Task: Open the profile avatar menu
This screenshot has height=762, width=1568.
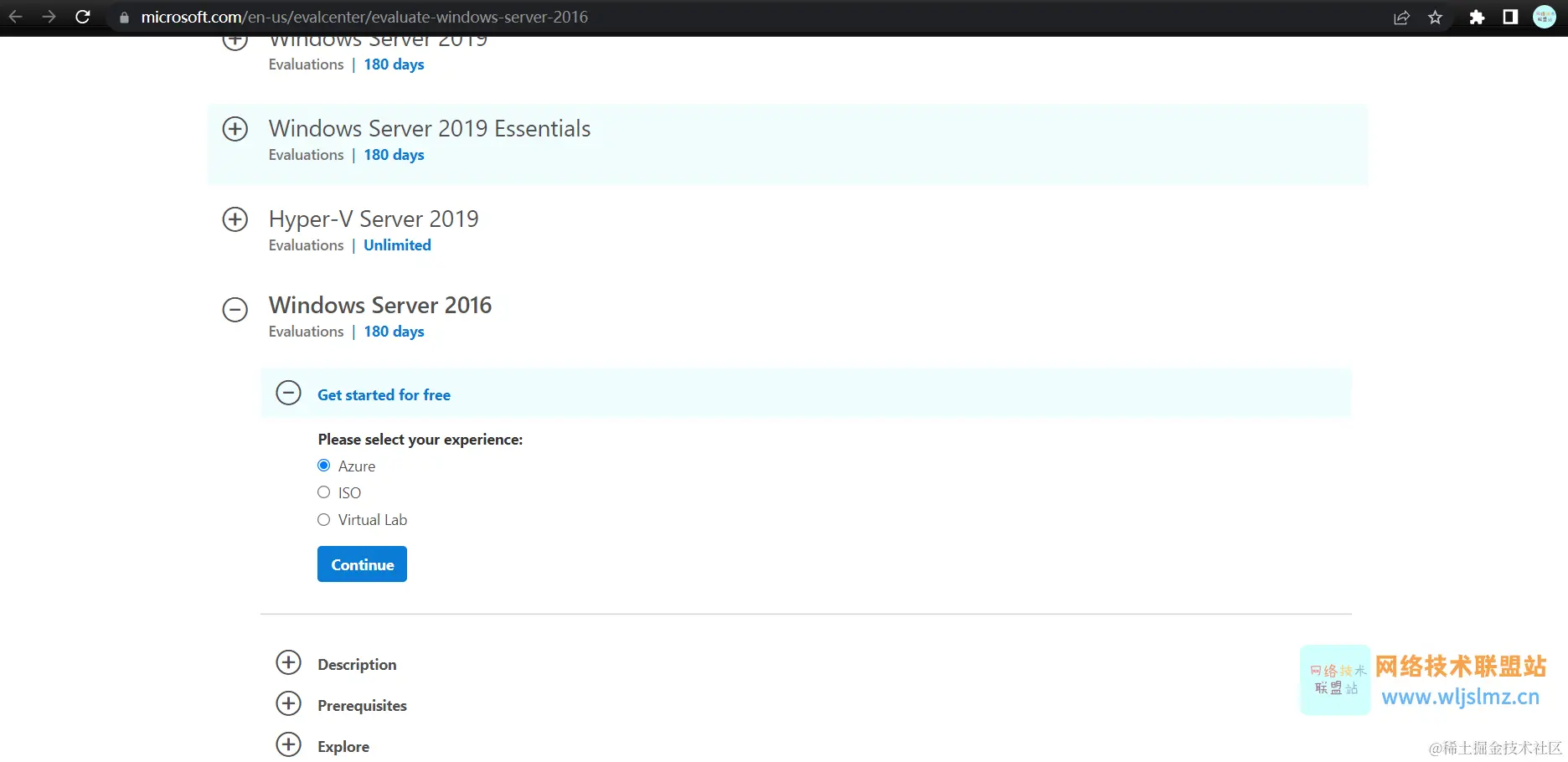Action: click(x=1545, y=17)
